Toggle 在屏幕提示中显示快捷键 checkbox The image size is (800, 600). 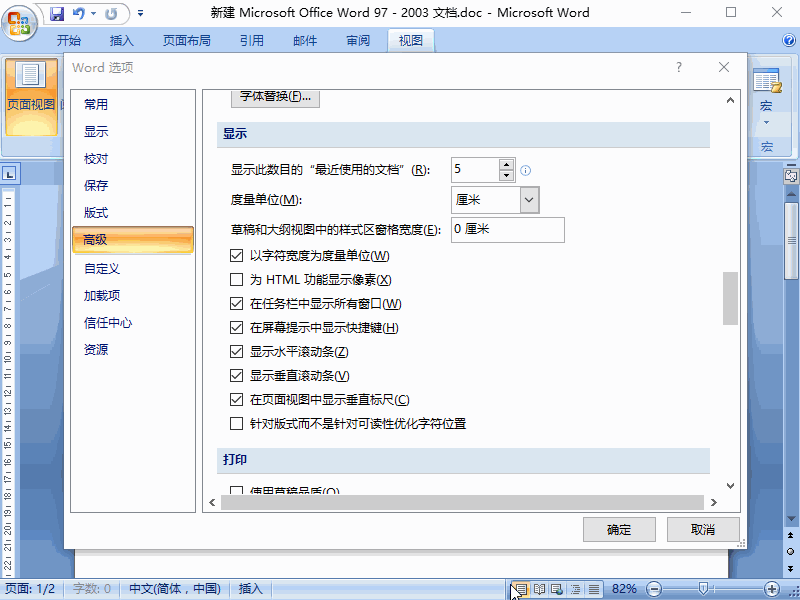click(236, 328)
